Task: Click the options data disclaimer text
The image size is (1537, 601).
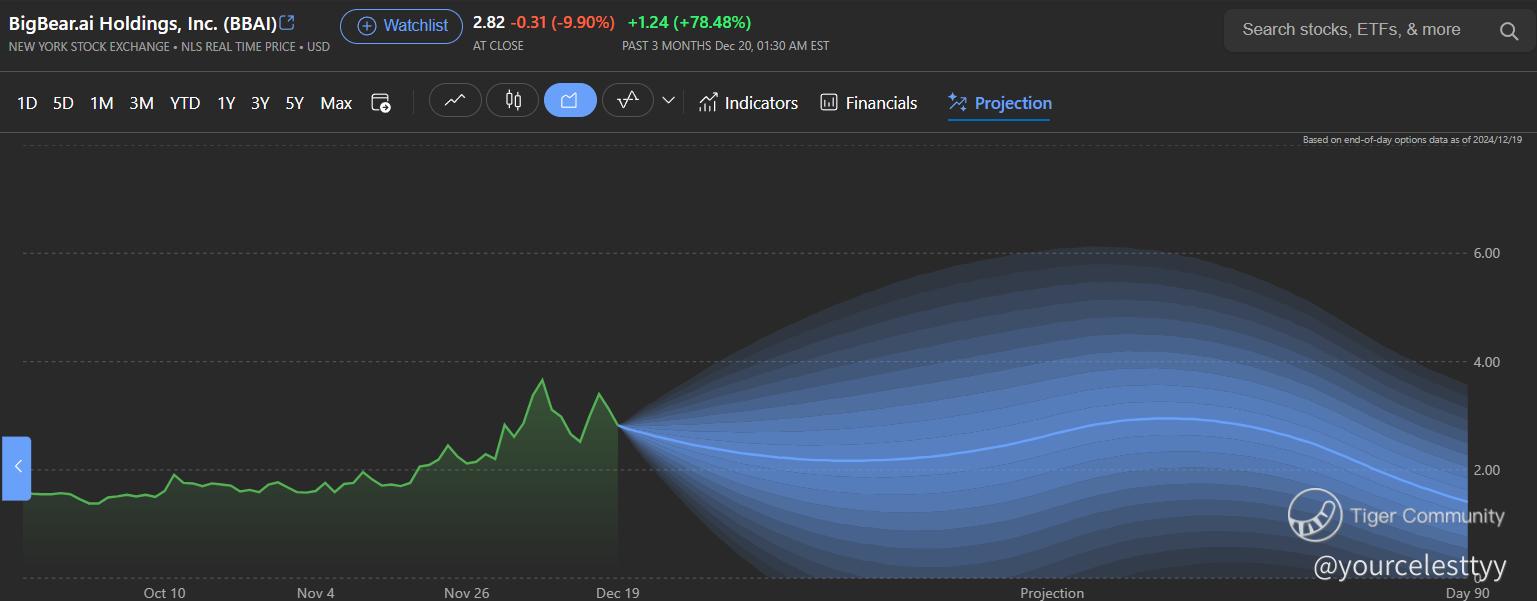Action: point(1412,140)
